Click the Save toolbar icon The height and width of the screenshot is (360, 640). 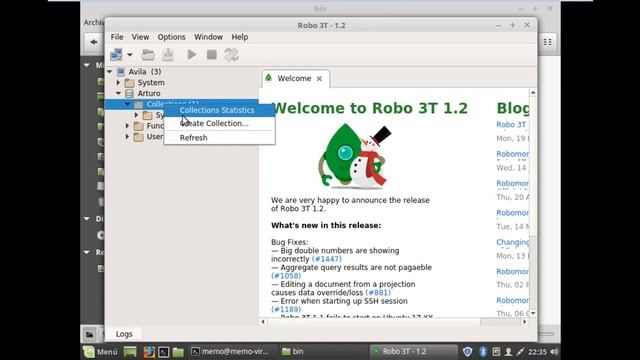pyautogui.click(x=168, y=55)
